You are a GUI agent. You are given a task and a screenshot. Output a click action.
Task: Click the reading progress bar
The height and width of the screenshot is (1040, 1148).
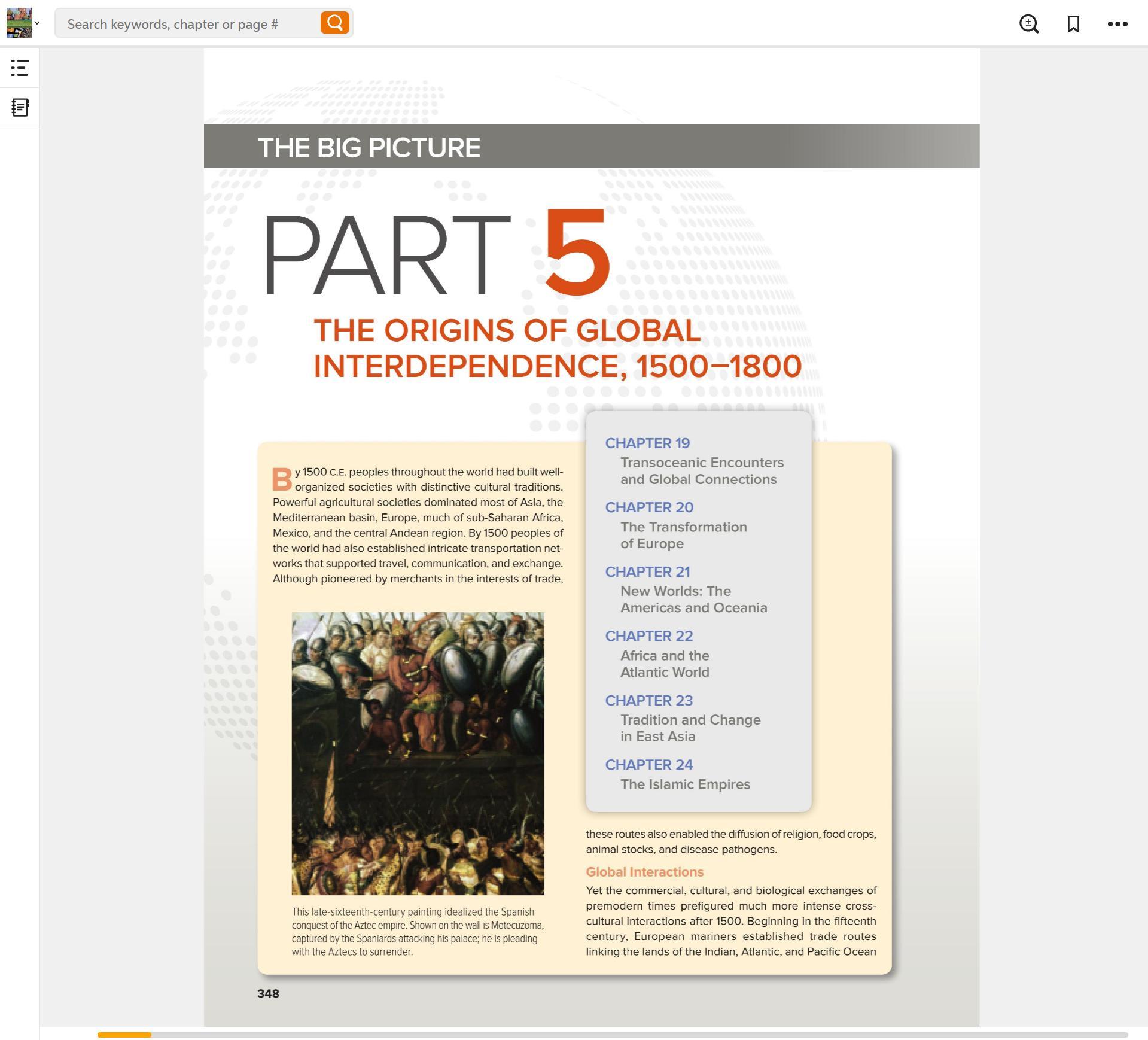tap(612, 1035)
